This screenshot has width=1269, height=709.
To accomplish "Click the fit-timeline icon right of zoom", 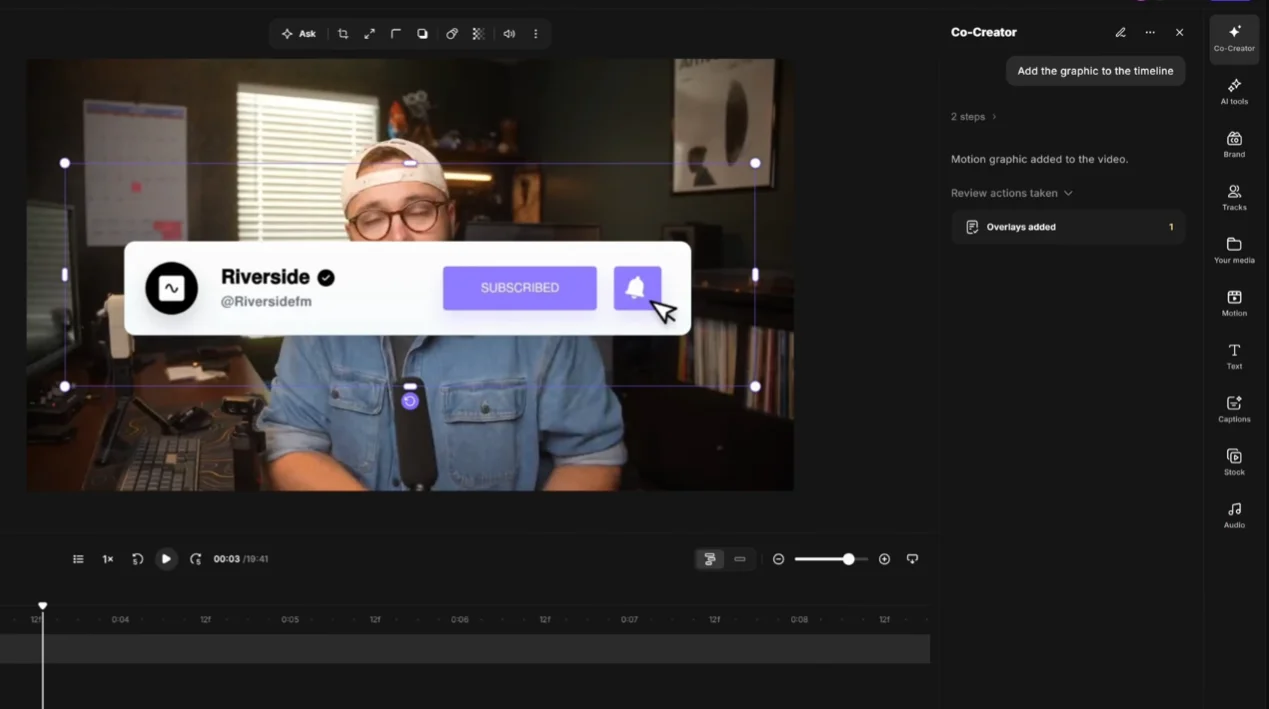I will pyautogui.click(x=912, y=559).
